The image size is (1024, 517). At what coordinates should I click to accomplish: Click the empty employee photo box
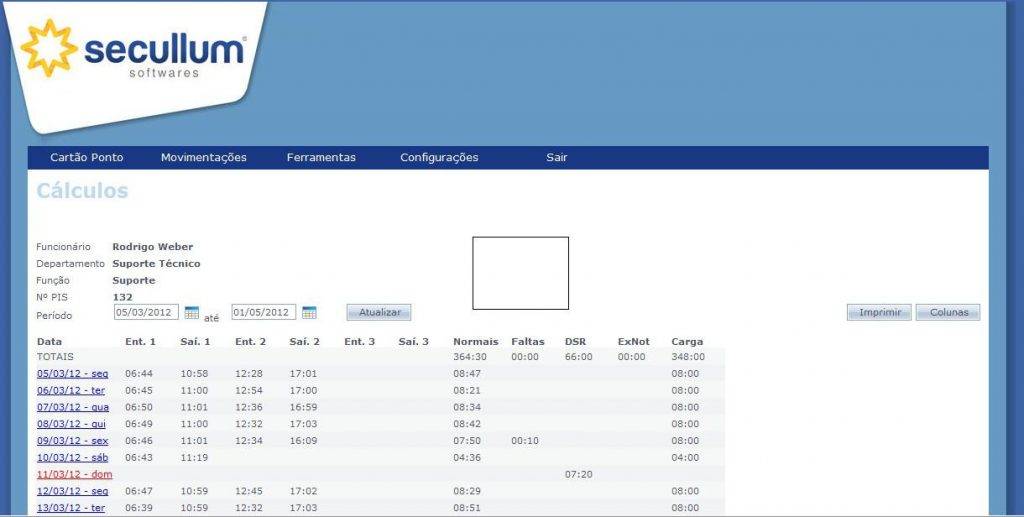(x=520, y=273)
